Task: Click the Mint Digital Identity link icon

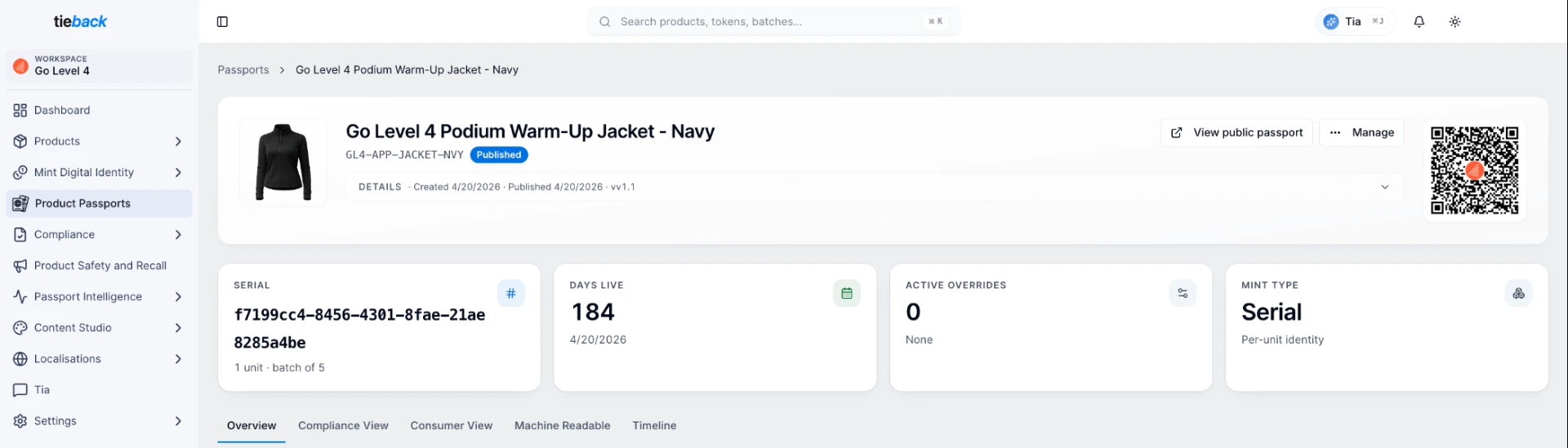Action: coord(20,172)
